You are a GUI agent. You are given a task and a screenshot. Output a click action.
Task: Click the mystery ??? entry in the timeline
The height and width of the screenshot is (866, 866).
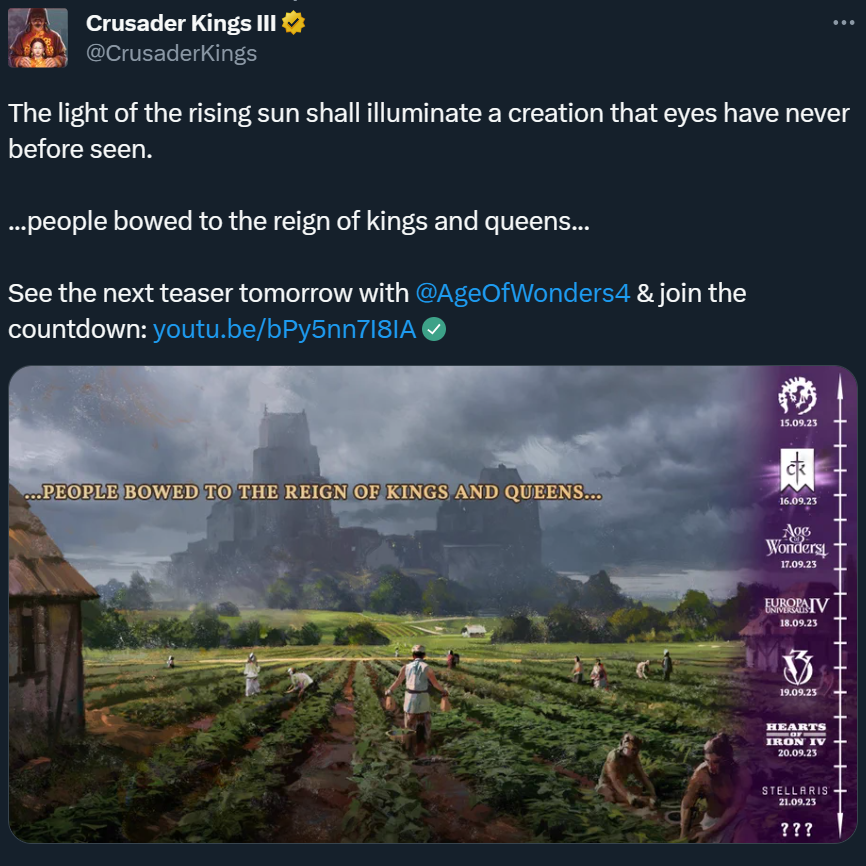click(x=797, y=829)
